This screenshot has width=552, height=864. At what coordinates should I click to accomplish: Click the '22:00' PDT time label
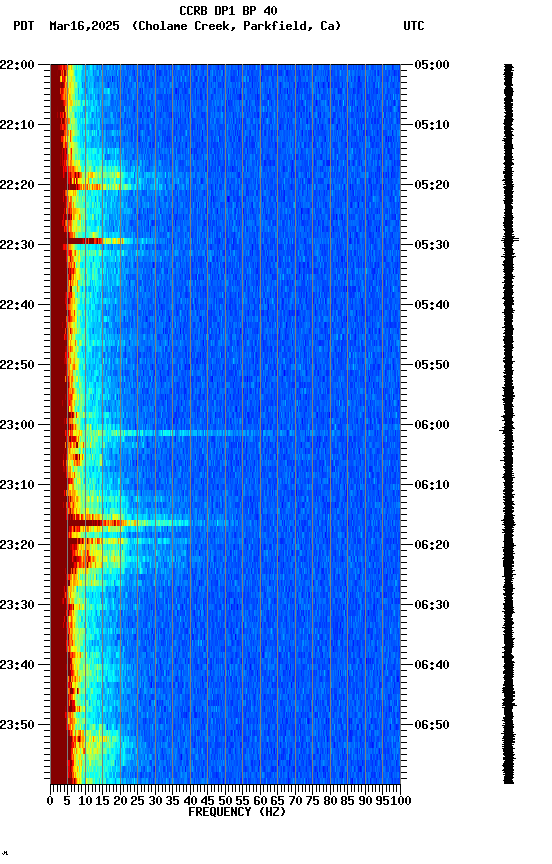pos(17,65)
